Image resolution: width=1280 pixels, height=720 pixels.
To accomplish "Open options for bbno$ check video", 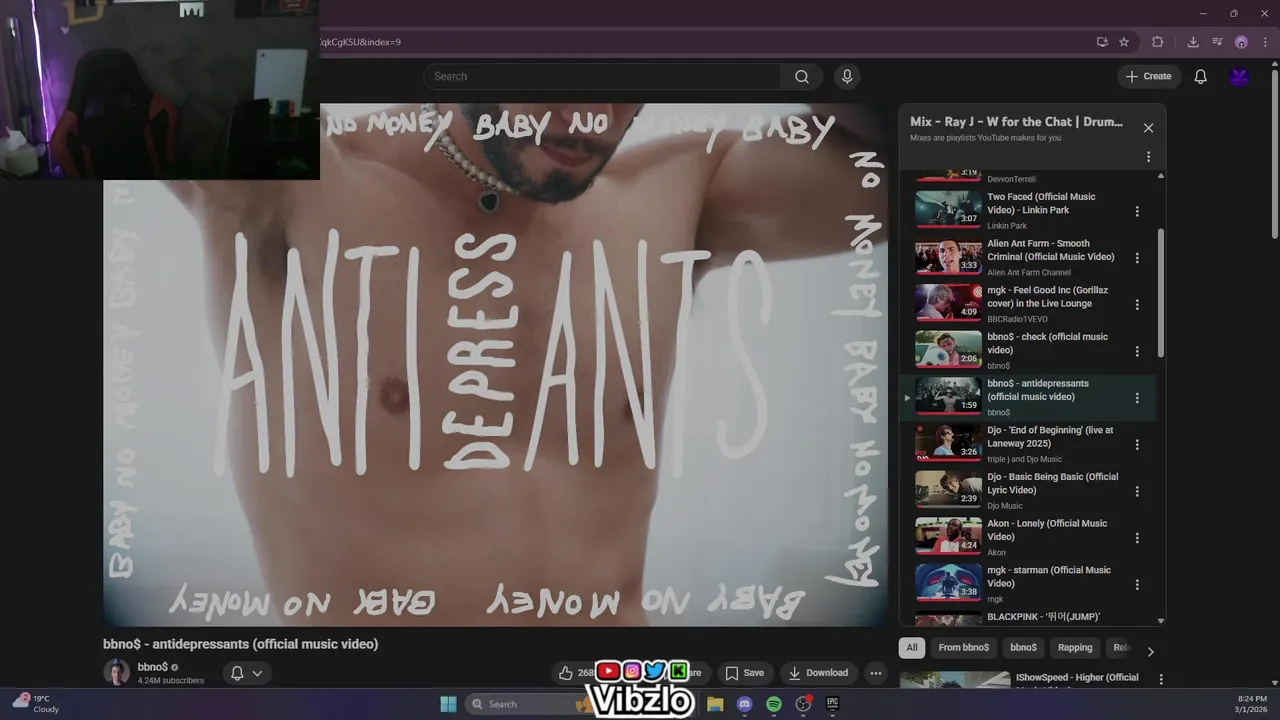I will click(1137, 351).
